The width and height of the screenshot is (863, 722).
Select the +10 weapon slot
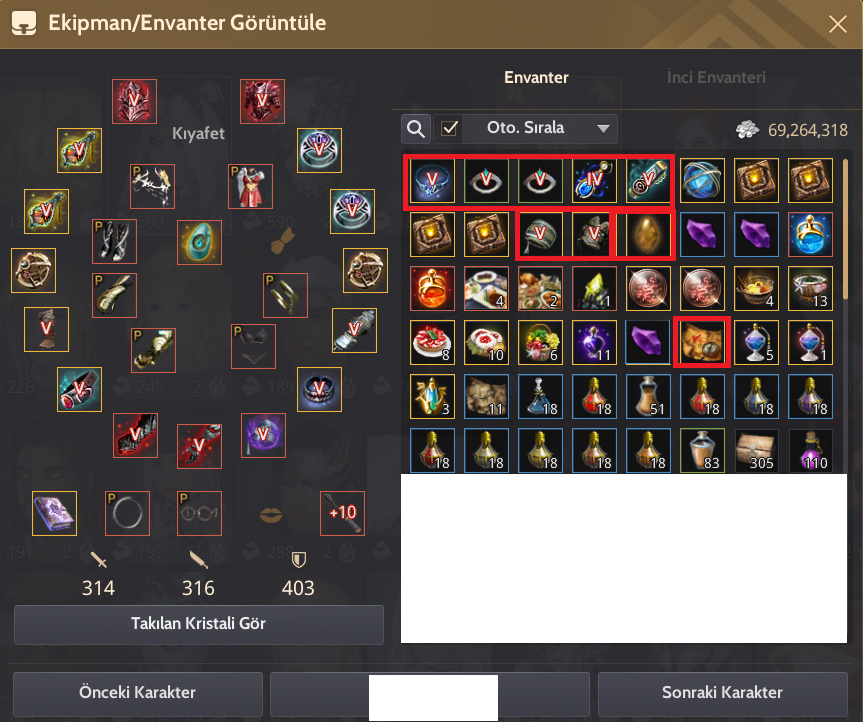342,513
